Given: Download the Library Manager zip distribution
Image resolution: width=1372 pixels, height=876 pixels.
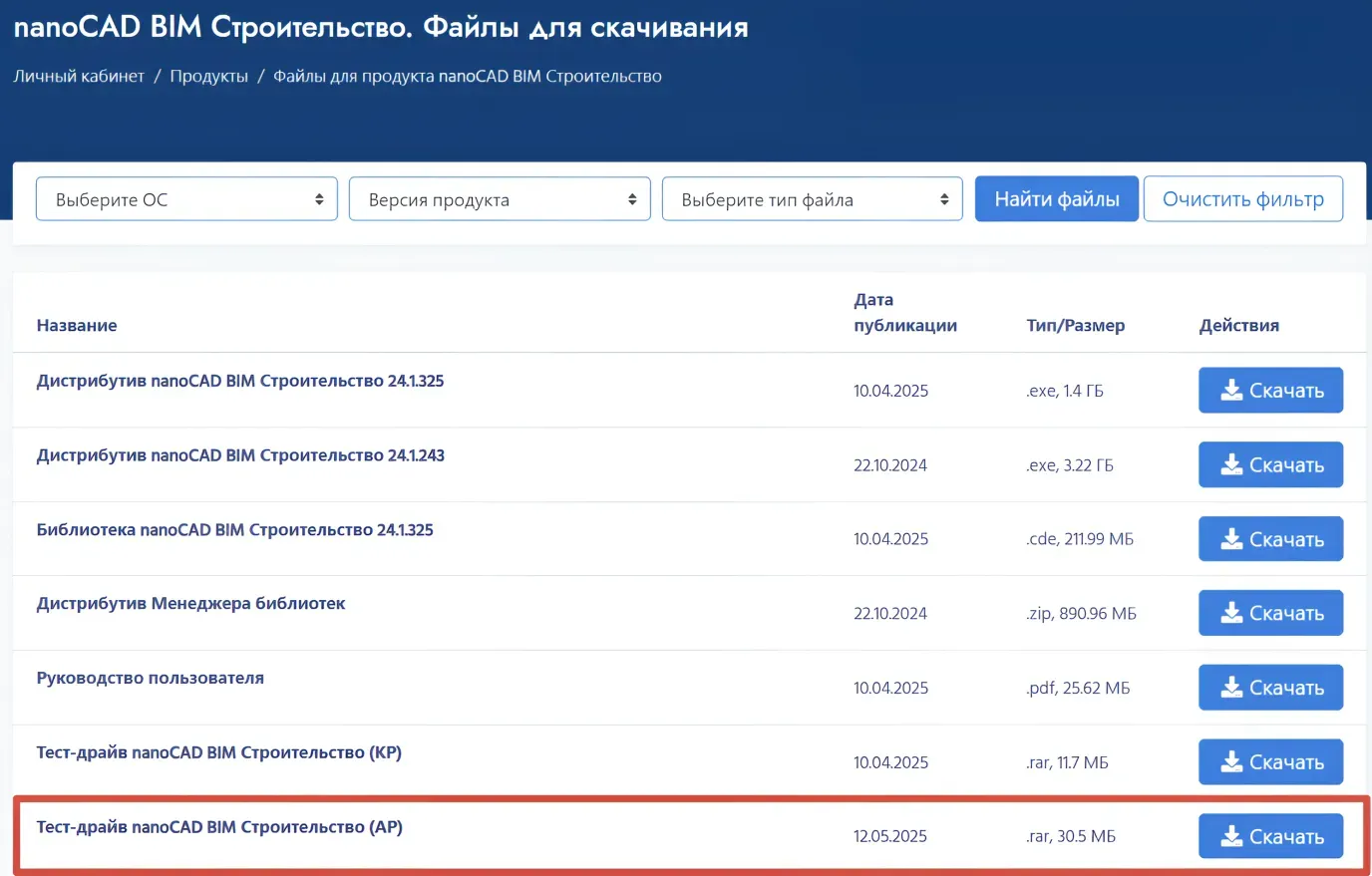Looking at the screenshot, I should (x=1270, y=613).
